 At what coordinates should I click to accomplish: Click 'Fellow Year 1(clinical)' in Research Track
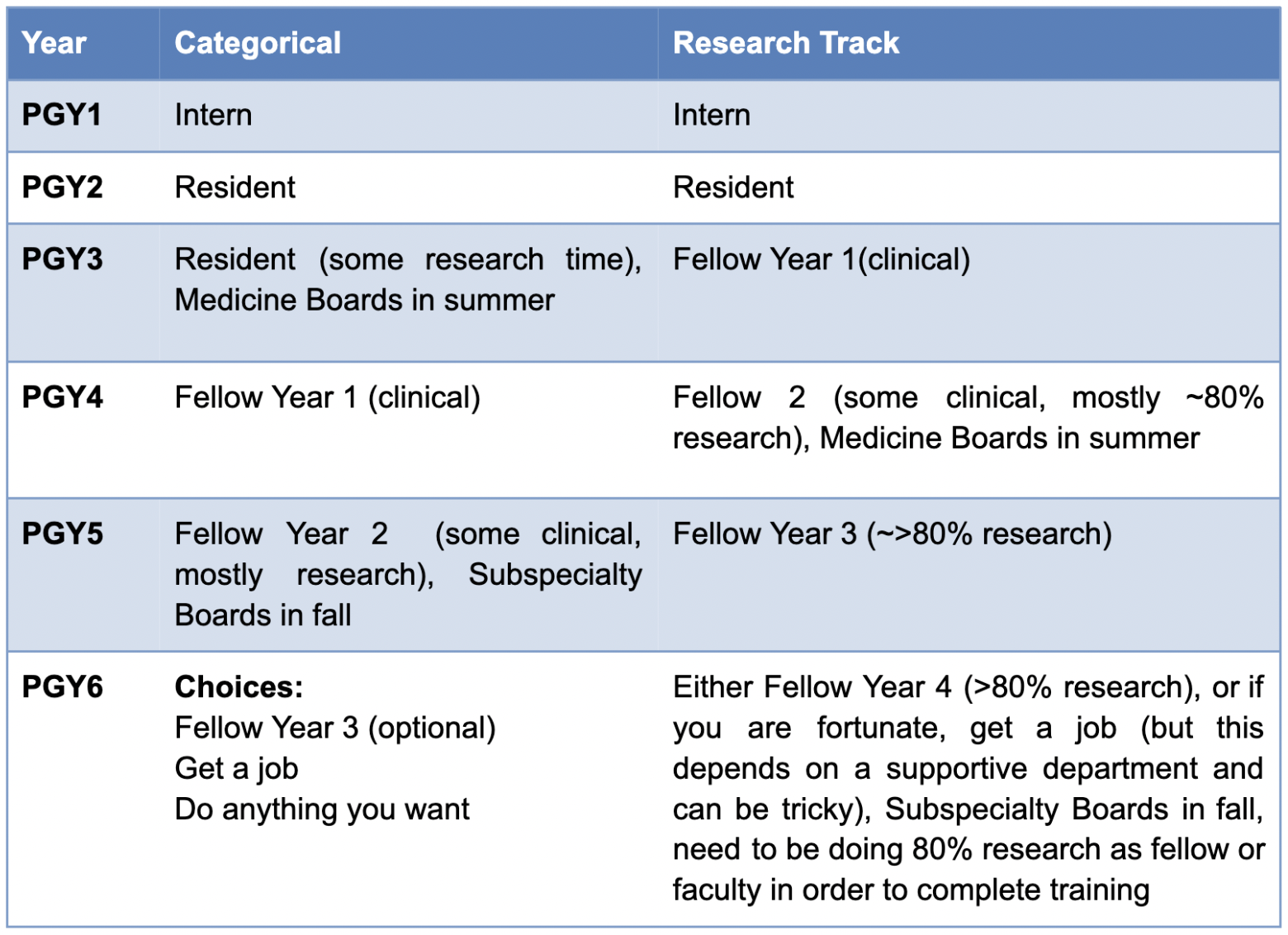(822, 259)
